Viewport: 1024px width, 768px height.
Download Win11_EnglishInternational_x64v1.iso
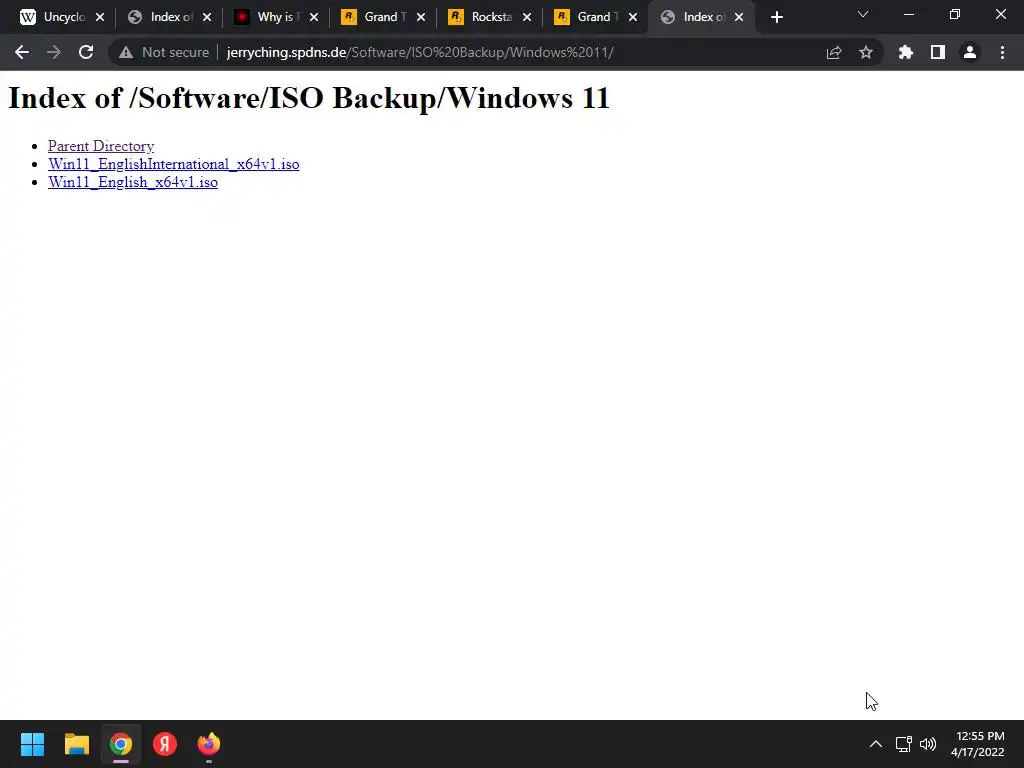[x=174, y=164]
